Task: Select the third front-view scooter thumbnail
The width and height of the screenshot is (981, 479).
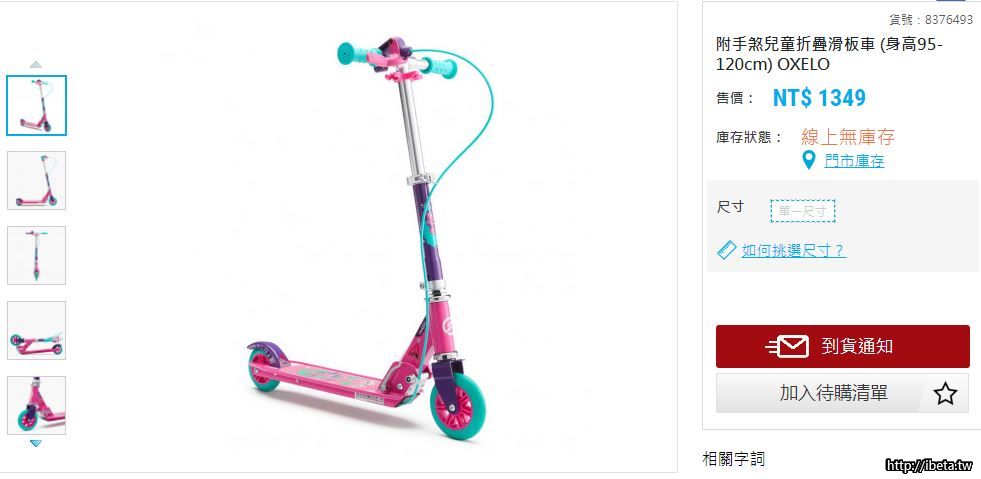Action: [x=36, y=255]
